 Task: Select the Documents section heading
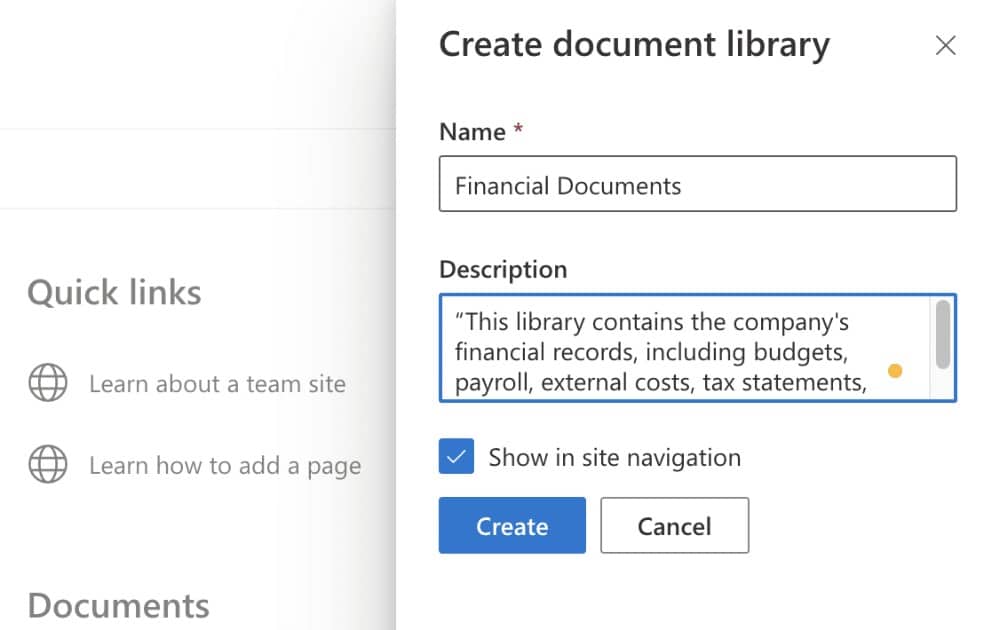[x=118, y=605]
